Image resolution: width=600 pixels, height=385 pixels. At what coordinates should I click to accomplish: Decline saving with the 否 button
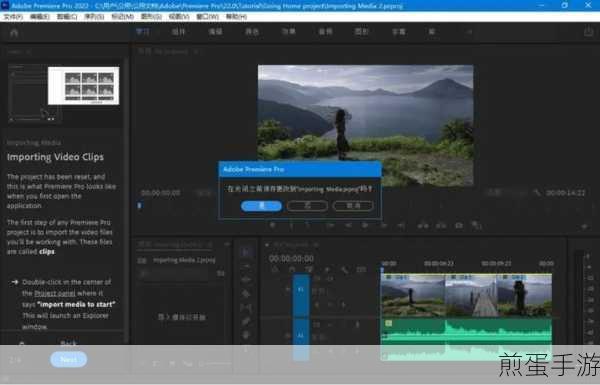point(307,206)
